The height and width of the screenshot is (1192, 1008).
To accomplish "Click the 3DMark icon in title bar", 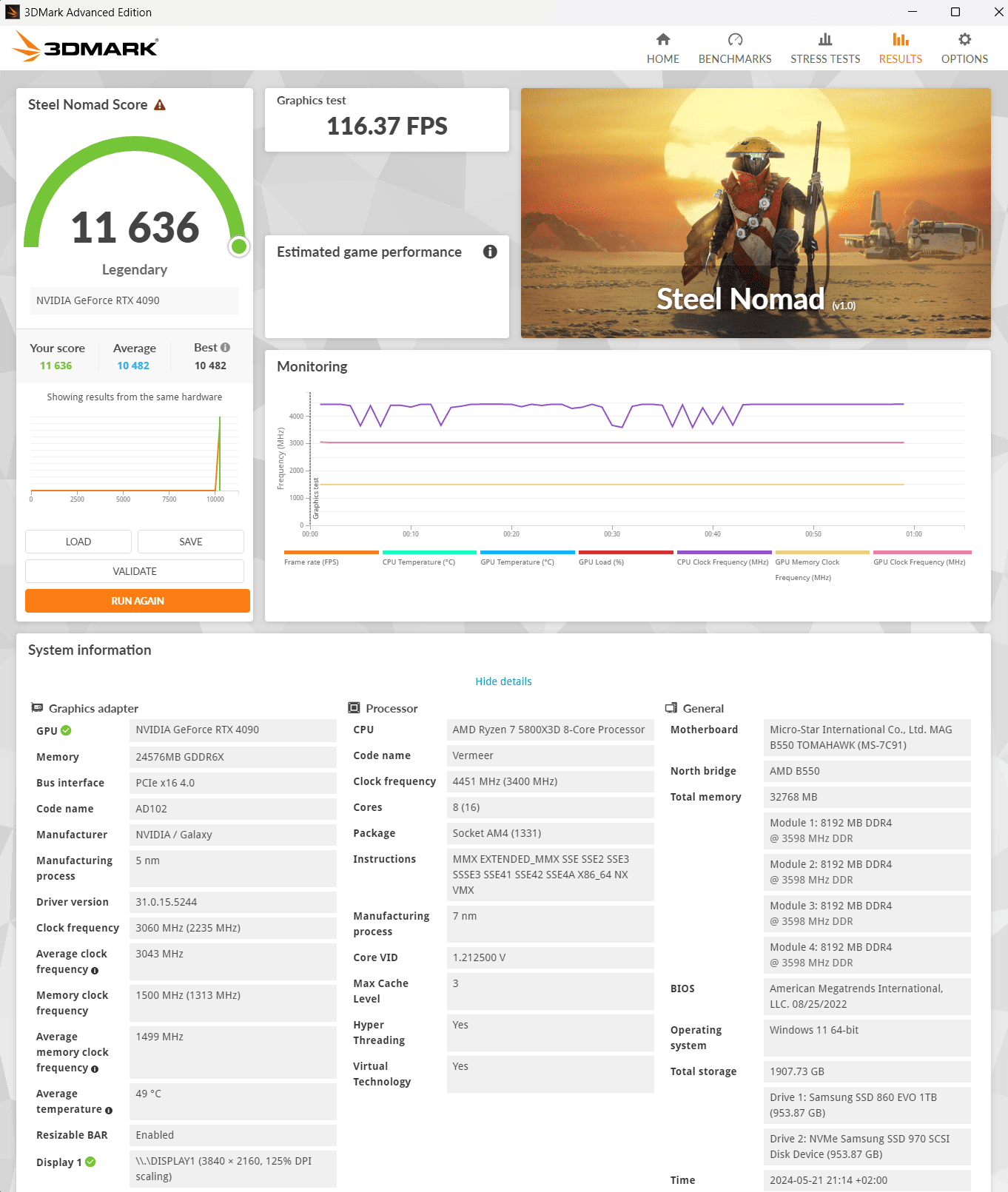I will (x=12, y=12).
